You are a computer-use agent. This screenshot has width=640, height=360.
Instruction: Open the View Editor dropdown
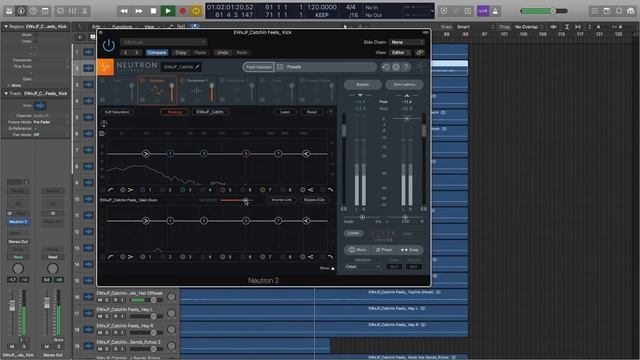(400, 53)
